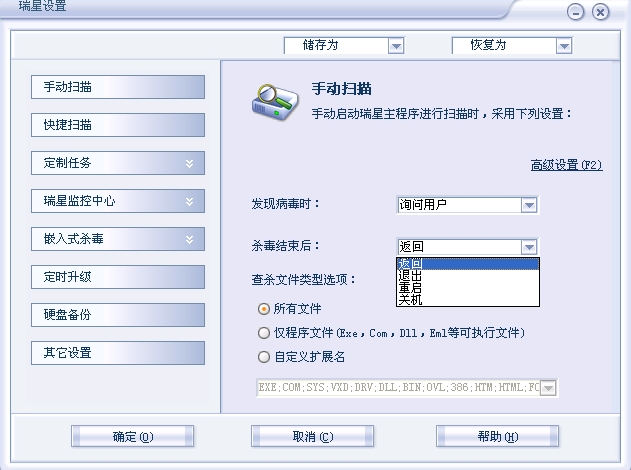The image size is (631, 470).
Task: Click the 取消(C) button
Action: pos(312,436)
